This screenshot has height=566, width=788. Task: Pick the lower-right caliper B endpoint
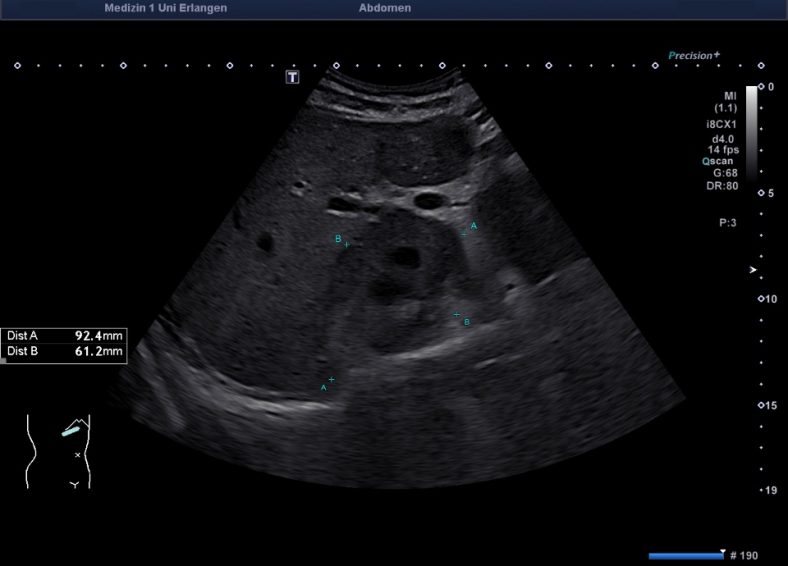point(457,315)
